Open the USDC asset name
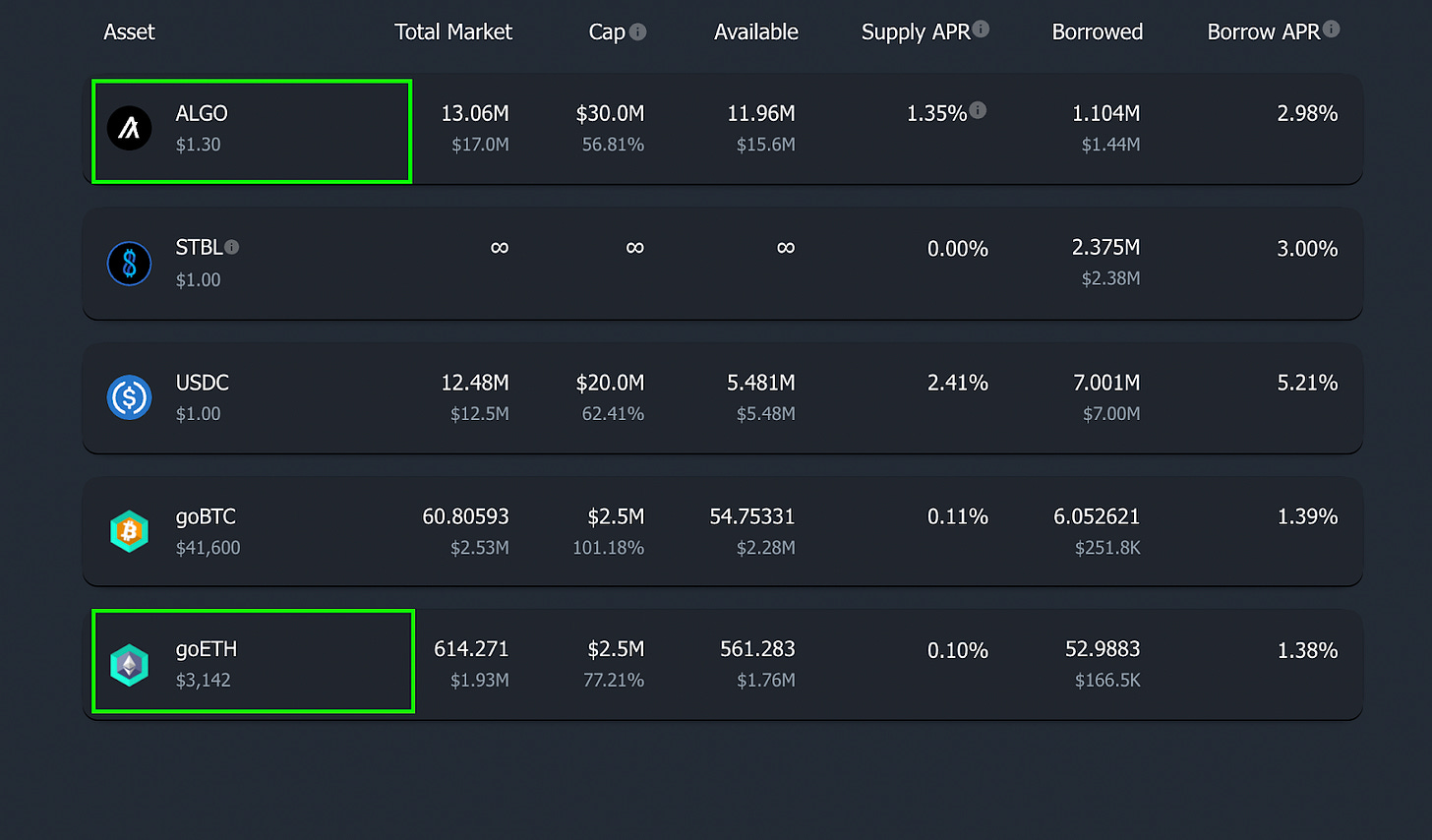Screen dimensions: 1432x840 [x=202, y=383]
